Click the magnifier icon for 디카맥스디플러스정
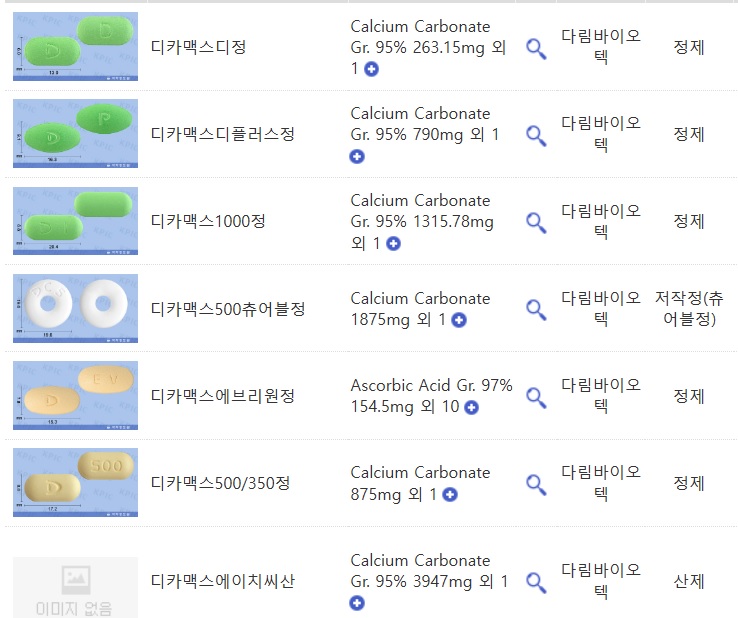738x618 pixels. pos(536,136)
